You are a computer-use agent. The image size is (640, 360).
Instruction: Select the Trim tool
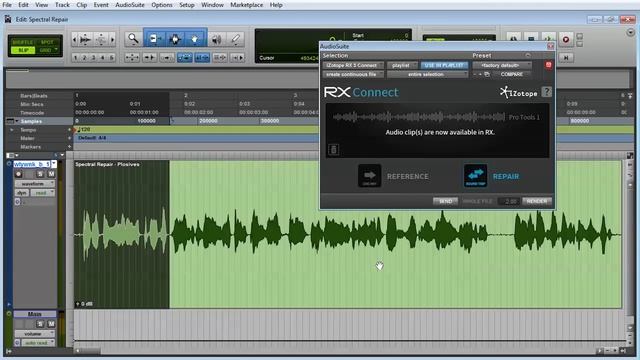tap(155, 39)
